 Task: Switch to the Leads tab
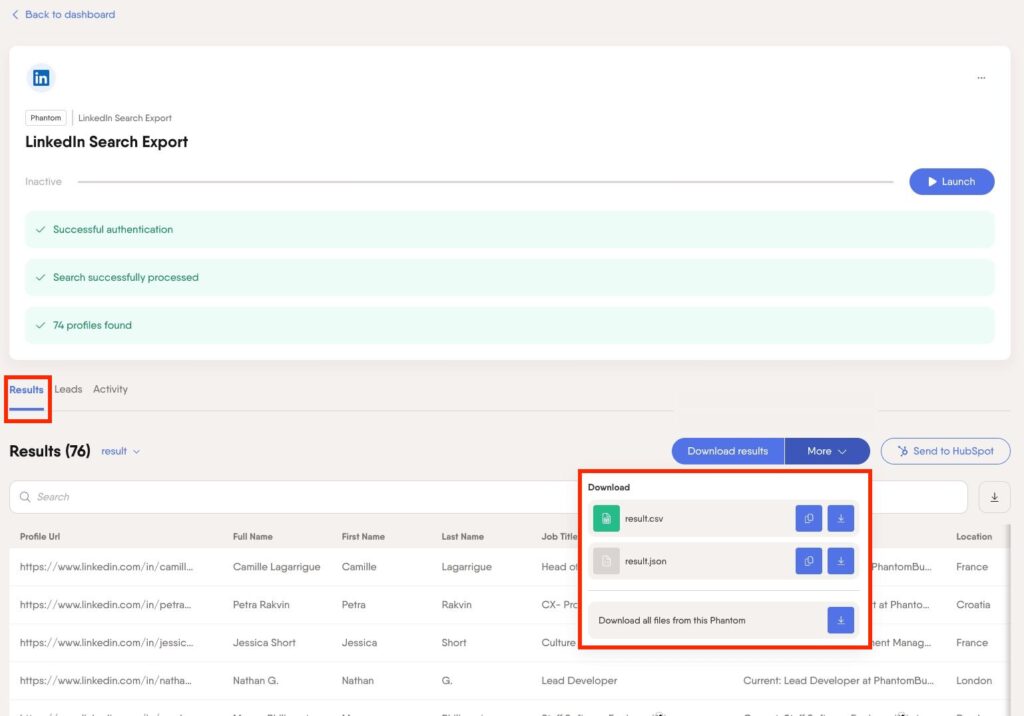click(68, 389)
